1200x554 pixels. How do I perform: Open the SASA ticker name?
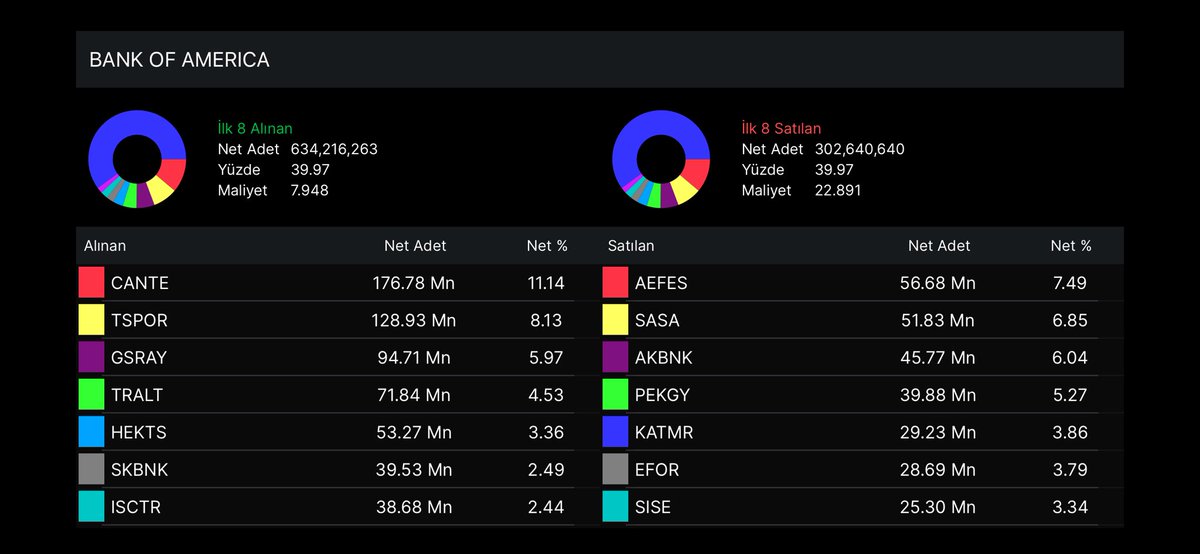pyautogui.click(x=657, y=320)
